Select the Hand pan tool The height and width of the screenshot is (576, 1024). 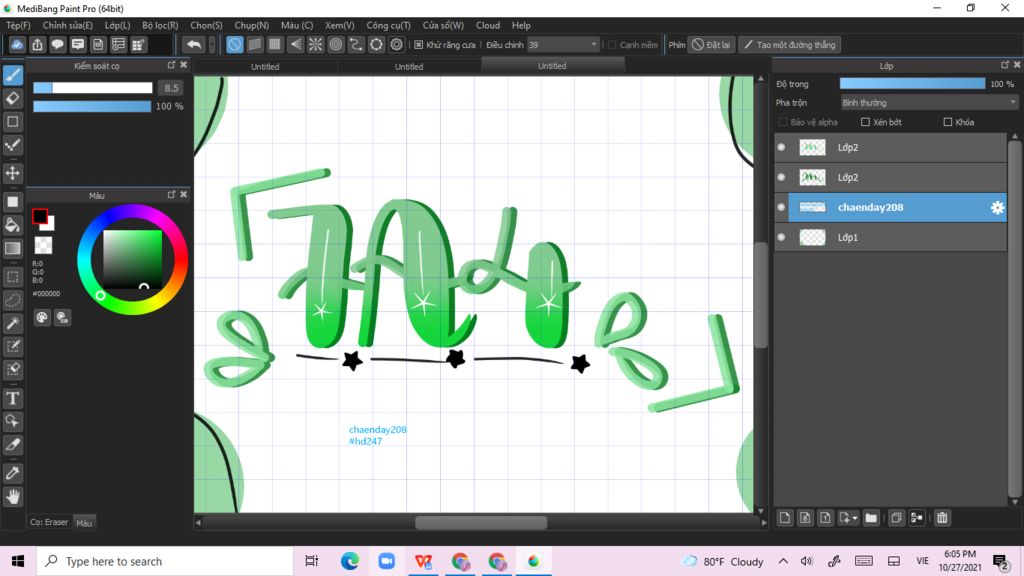[13, 497]
